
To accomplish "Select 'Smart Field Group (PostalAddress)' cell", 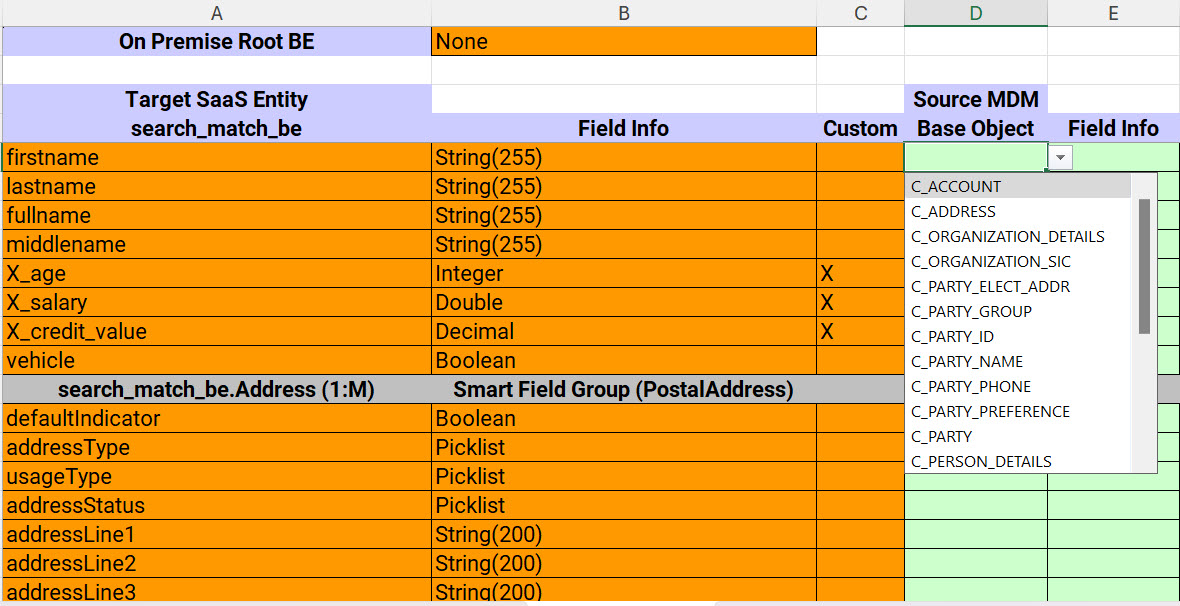I will (624, 390).
